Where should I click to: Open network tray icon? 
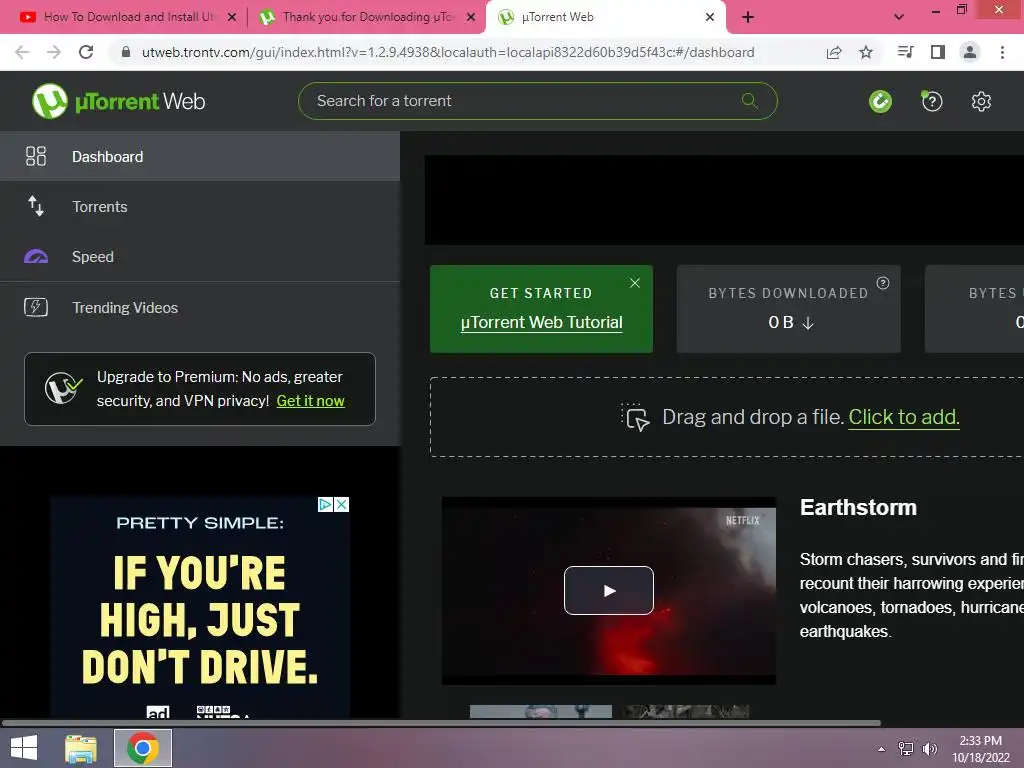(x=906, y=749)
